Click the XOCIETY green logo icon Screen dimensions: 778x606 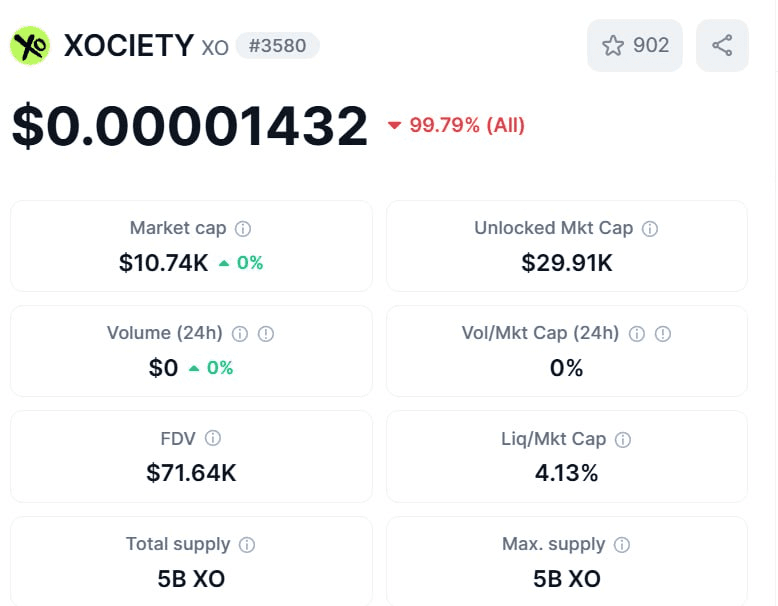[30, 45]
